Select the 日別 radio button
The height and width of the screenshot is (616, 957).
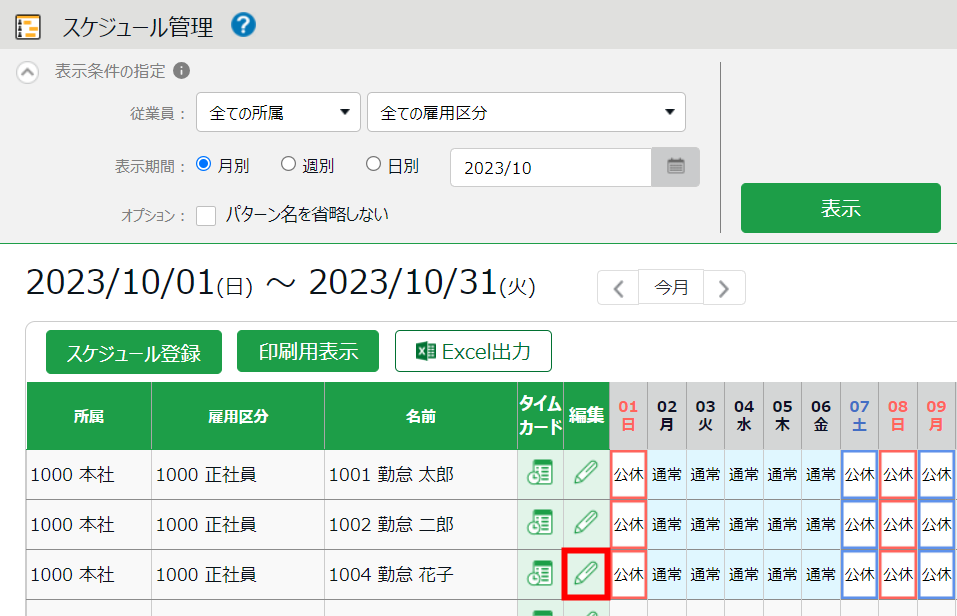373,165
